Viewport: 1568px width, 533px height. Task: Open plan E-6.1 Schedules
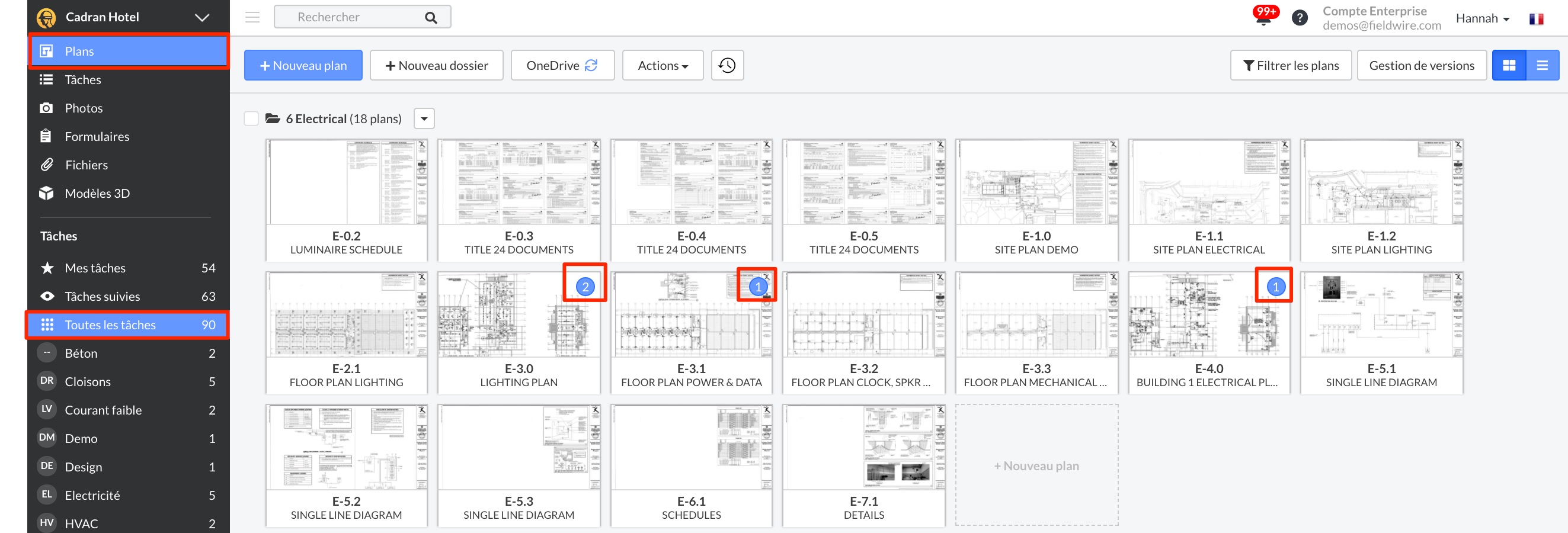(692, 465)
